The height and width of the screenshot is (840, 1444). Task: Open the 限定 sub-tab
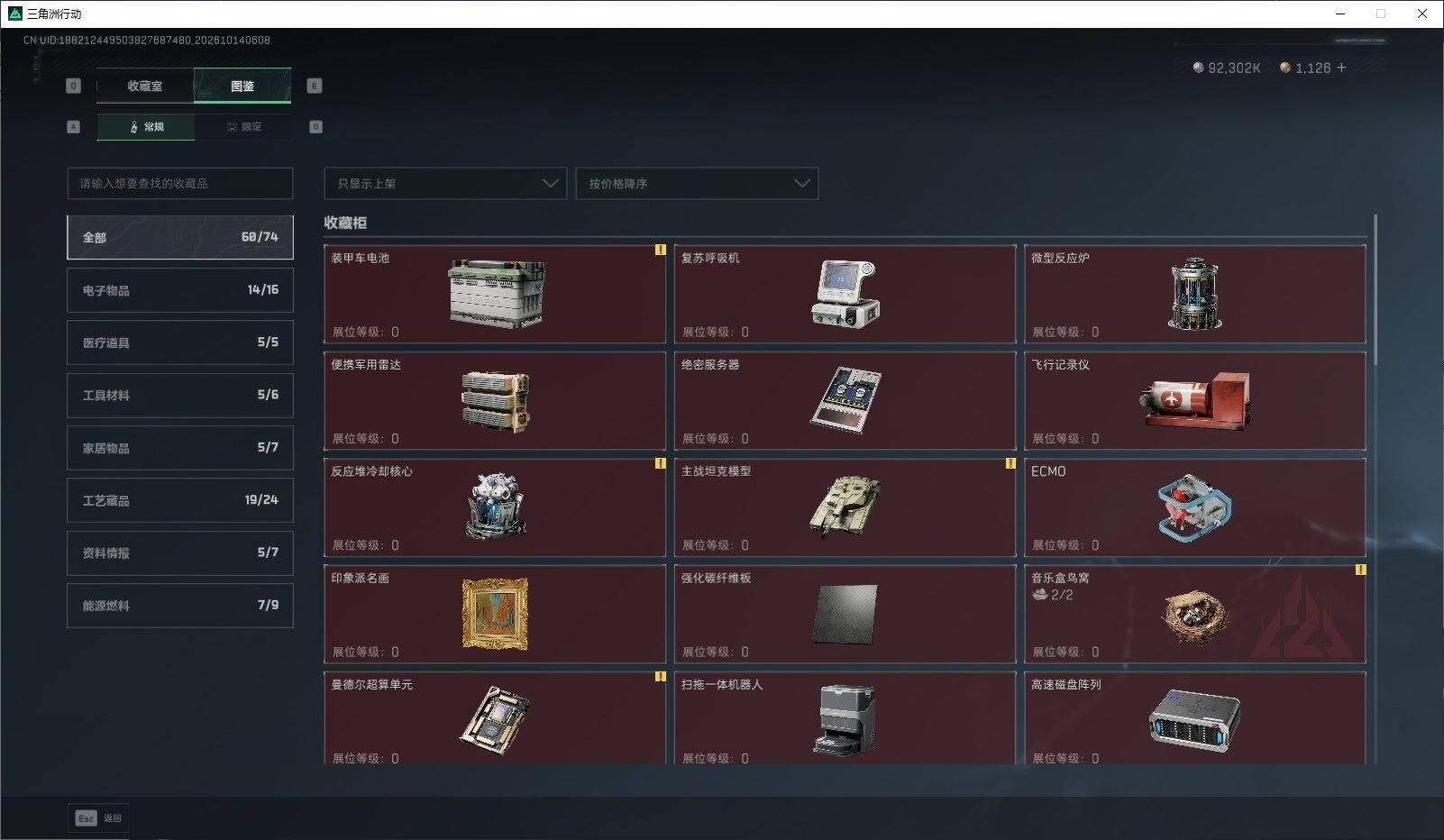point(243,127)
